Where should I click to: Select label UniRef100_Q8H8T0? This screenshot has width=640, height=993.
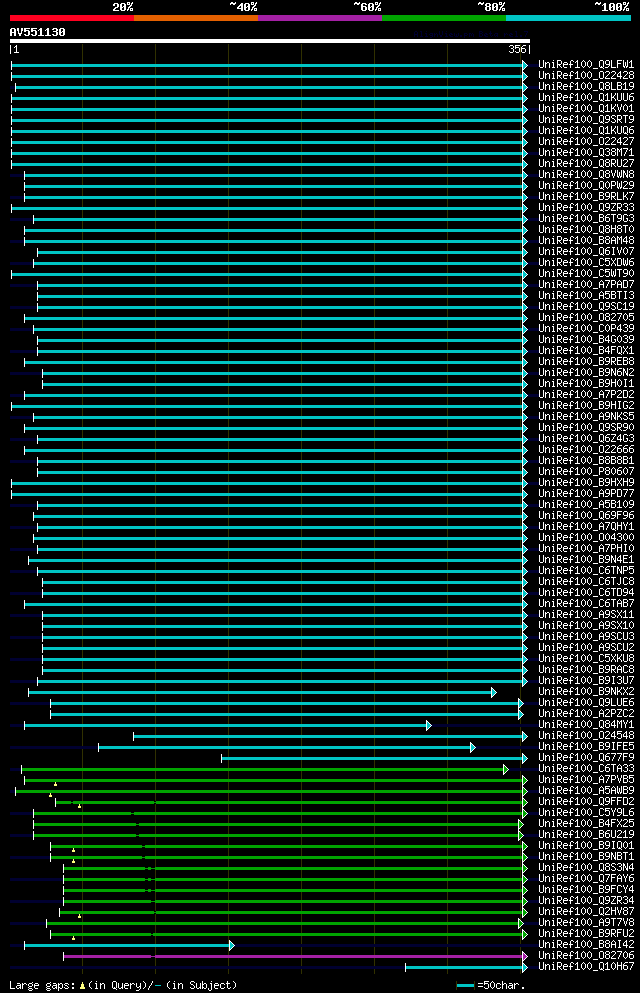point(586,229)
